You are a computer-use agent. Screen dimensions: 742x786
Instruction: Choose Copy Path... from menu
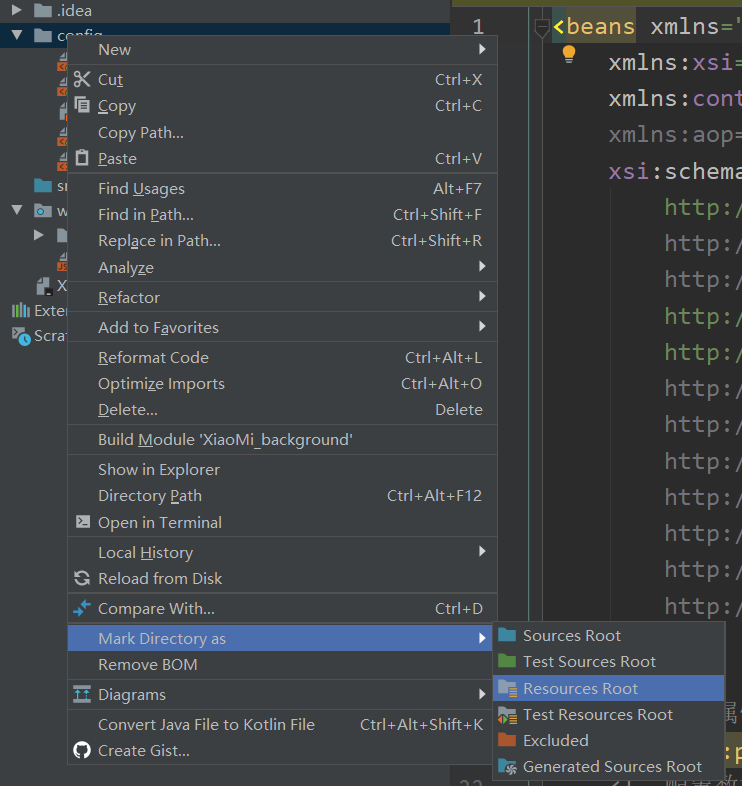[x=282, y=132]
